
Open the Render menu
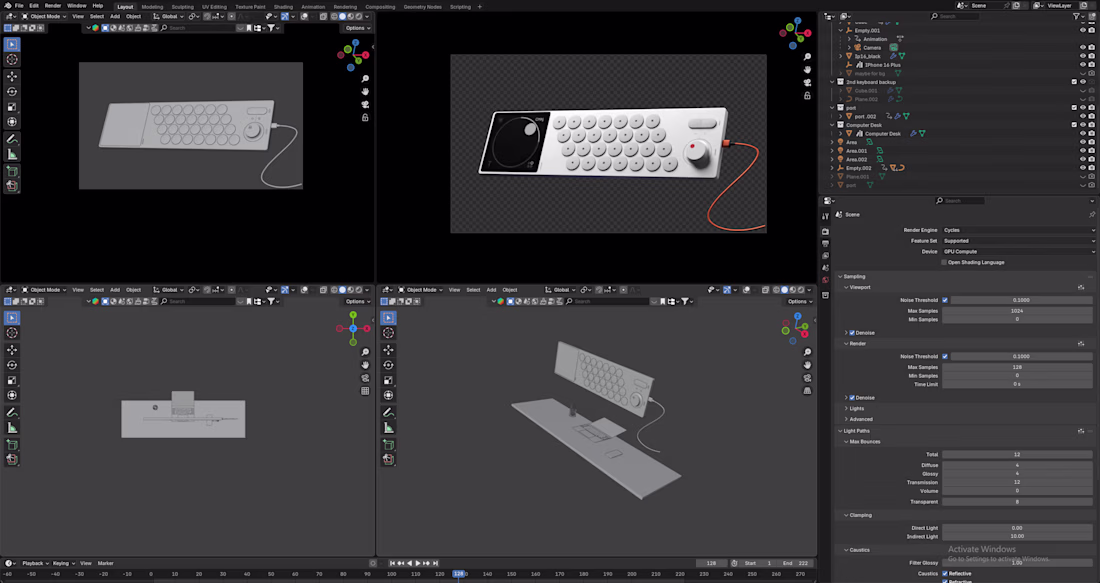pyautogui.click(x=53, y=6)
